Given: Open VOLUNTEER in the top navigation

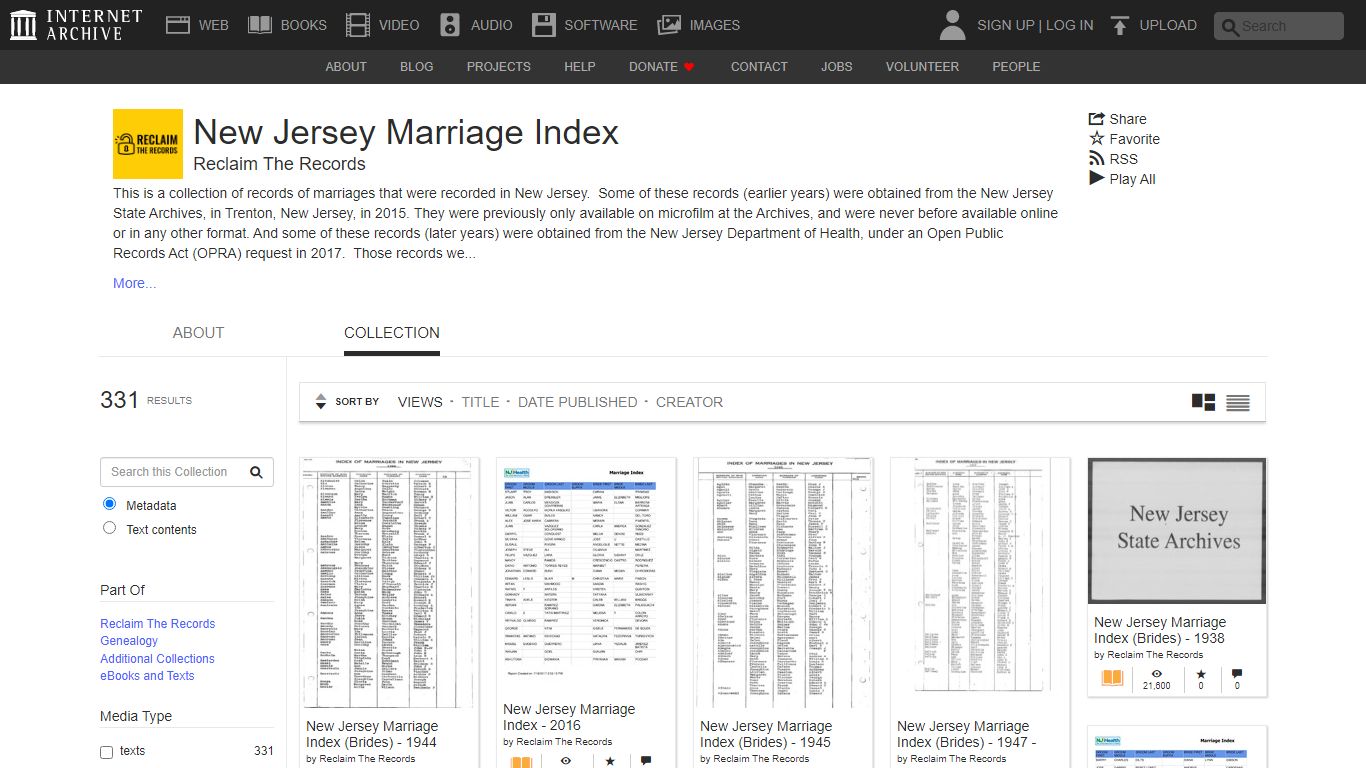Looking at the screenshot, I should tap(922, 67).
